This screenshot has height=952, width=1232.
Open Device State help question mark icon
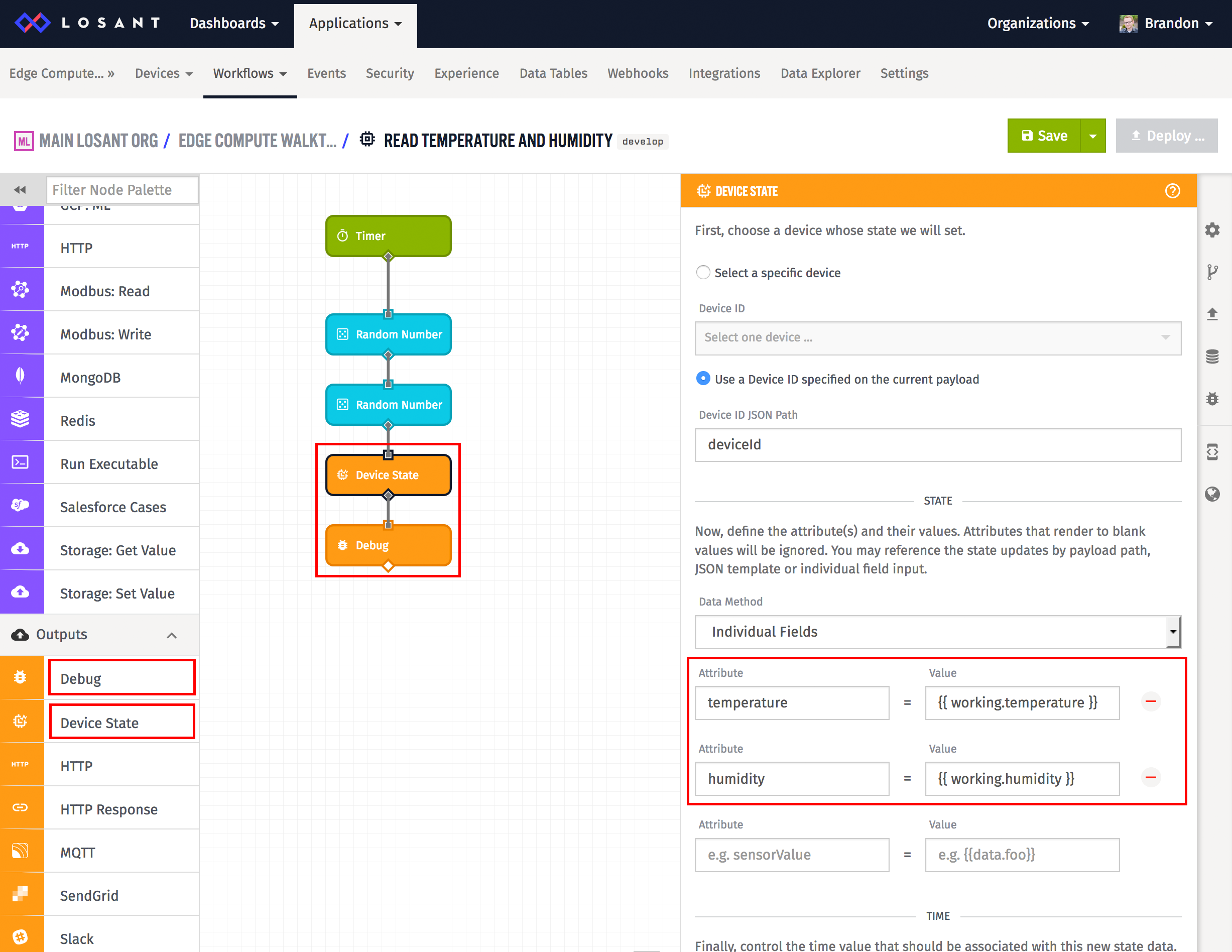pos(1173,191)
